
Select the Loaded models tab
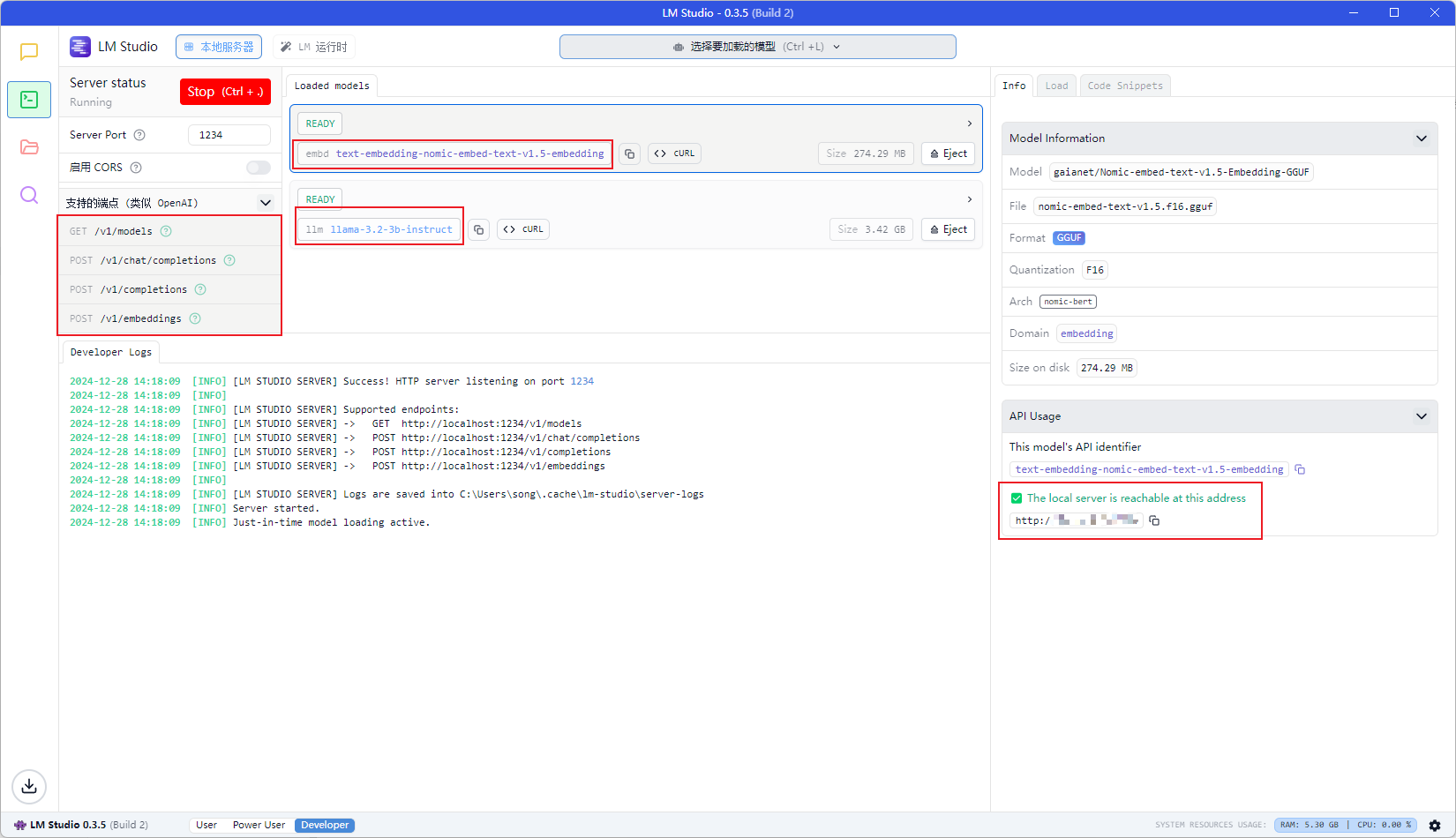coord(332,86)
